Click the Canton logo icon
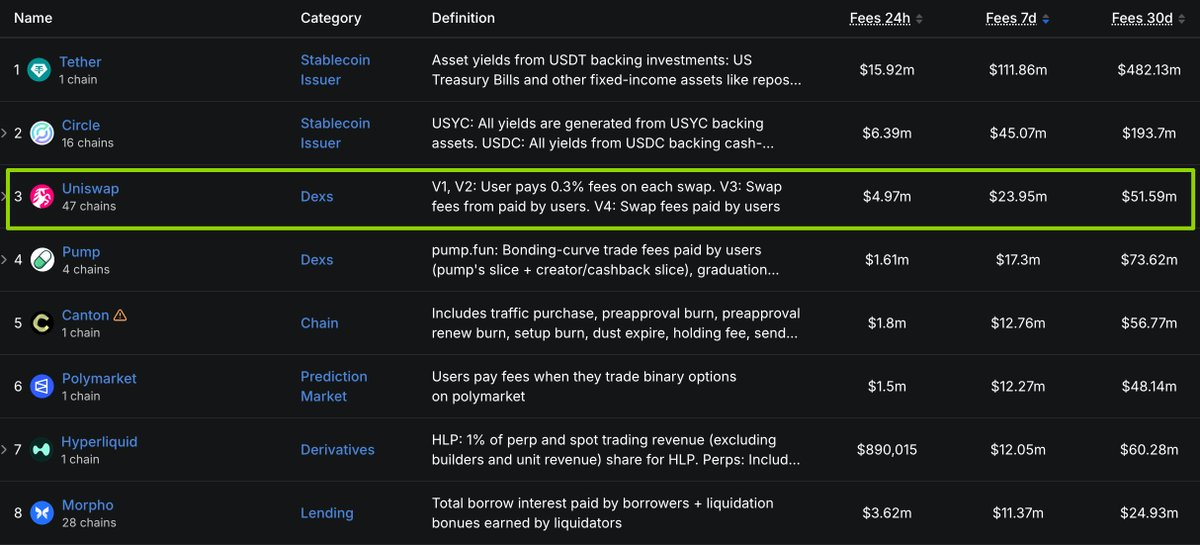Image resolution: width=1200 pixels, height=545 pixels. [x=42, y=323]
